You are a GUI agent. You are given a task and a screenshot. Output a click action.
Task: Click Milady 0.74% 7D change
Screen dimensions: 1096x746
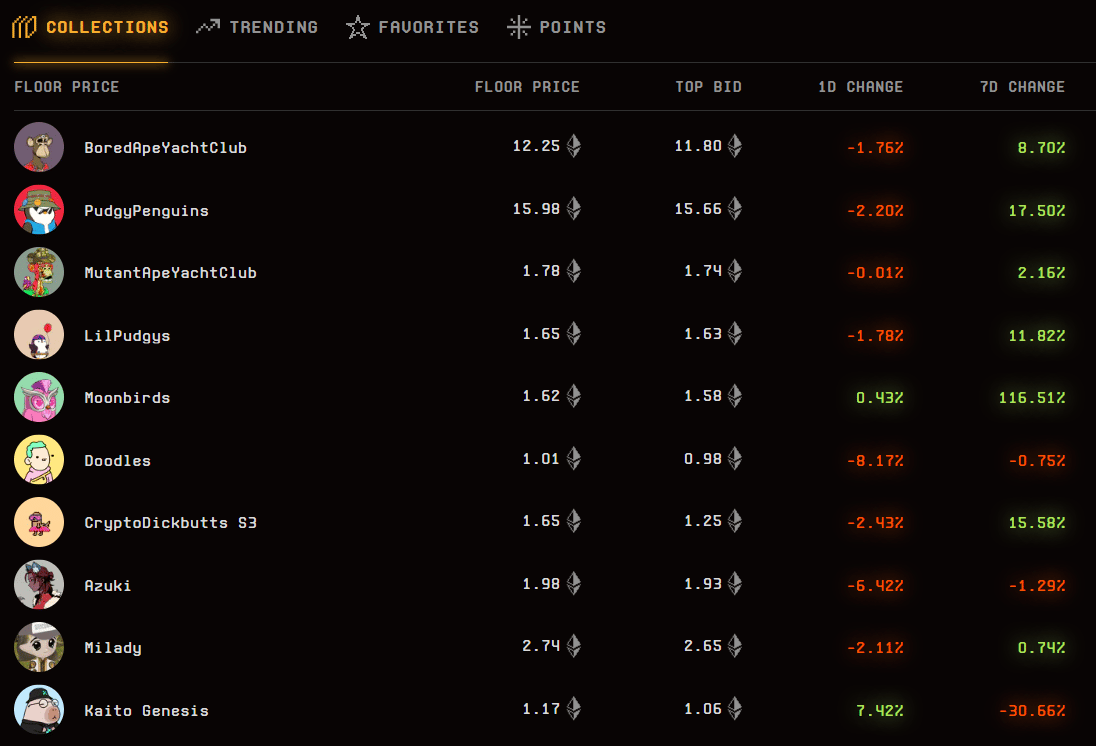point(1041,648)
